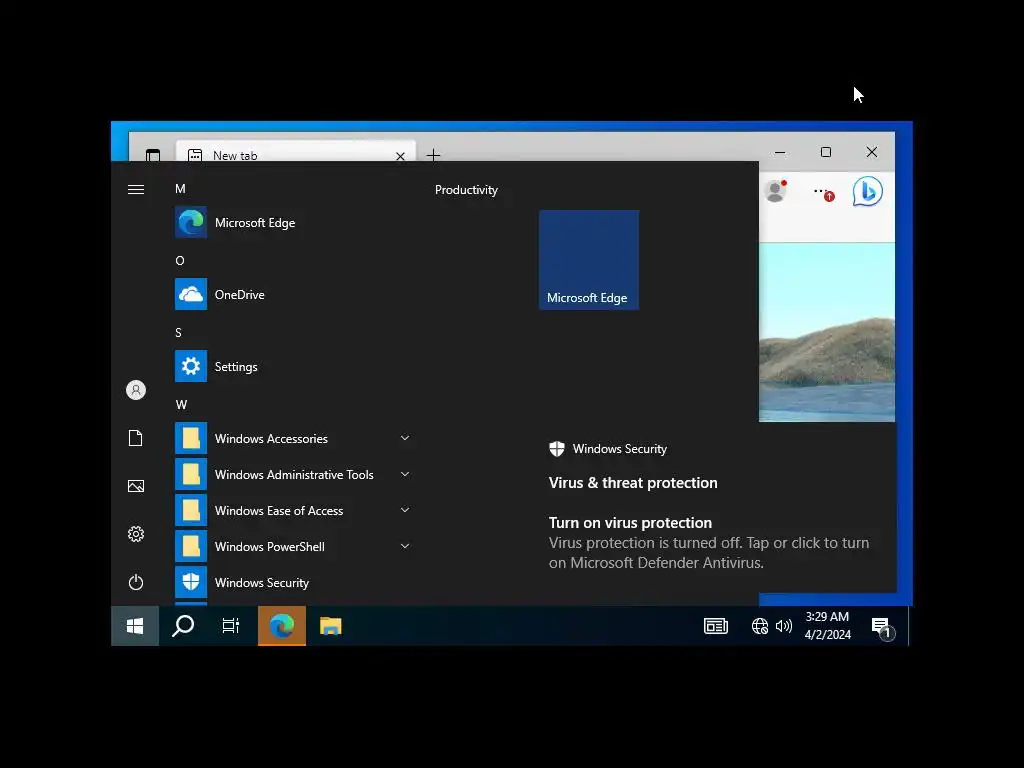The width and height of the screenshot is (1024, 768).
Task: Open Edge profile avatar icon
Action: [775, 191]
